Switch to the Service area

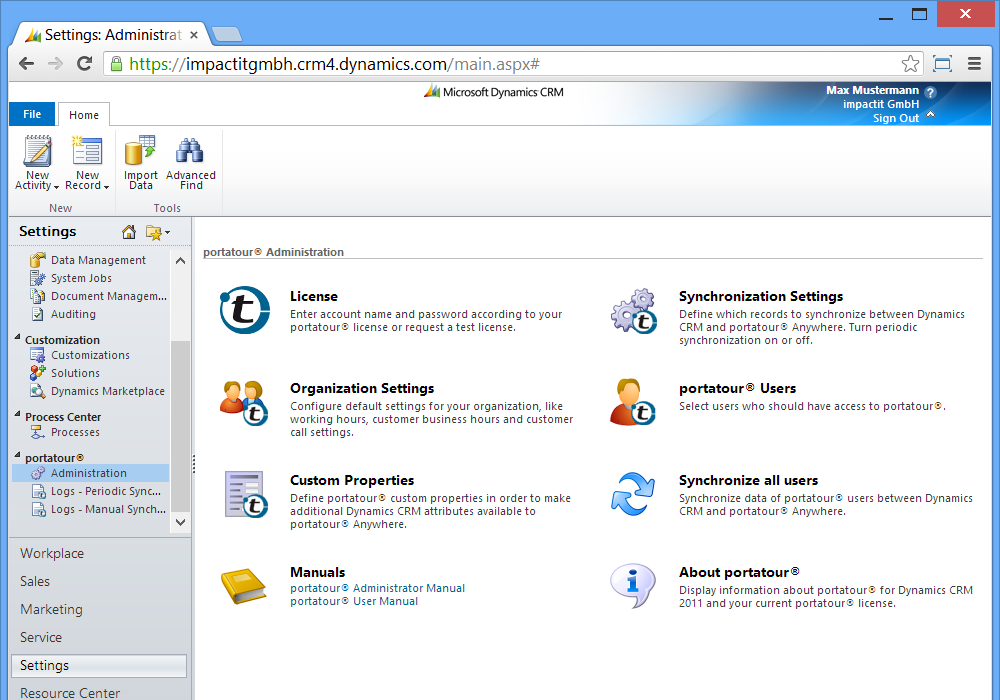pyautogui.click(x=41, y=638)
